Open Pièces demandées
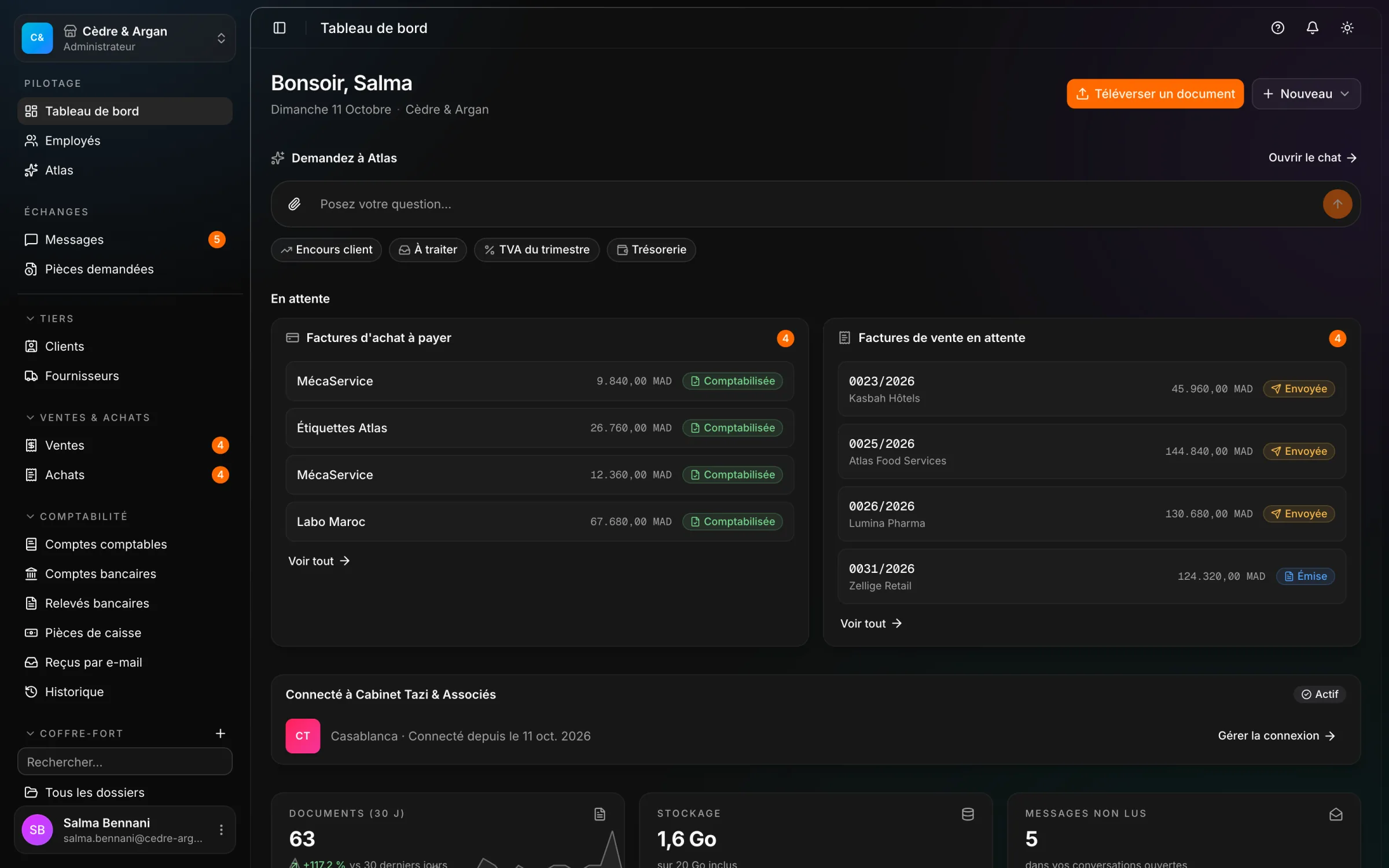The height and width of the screenshot is (868, 1389). coord(125,269)
